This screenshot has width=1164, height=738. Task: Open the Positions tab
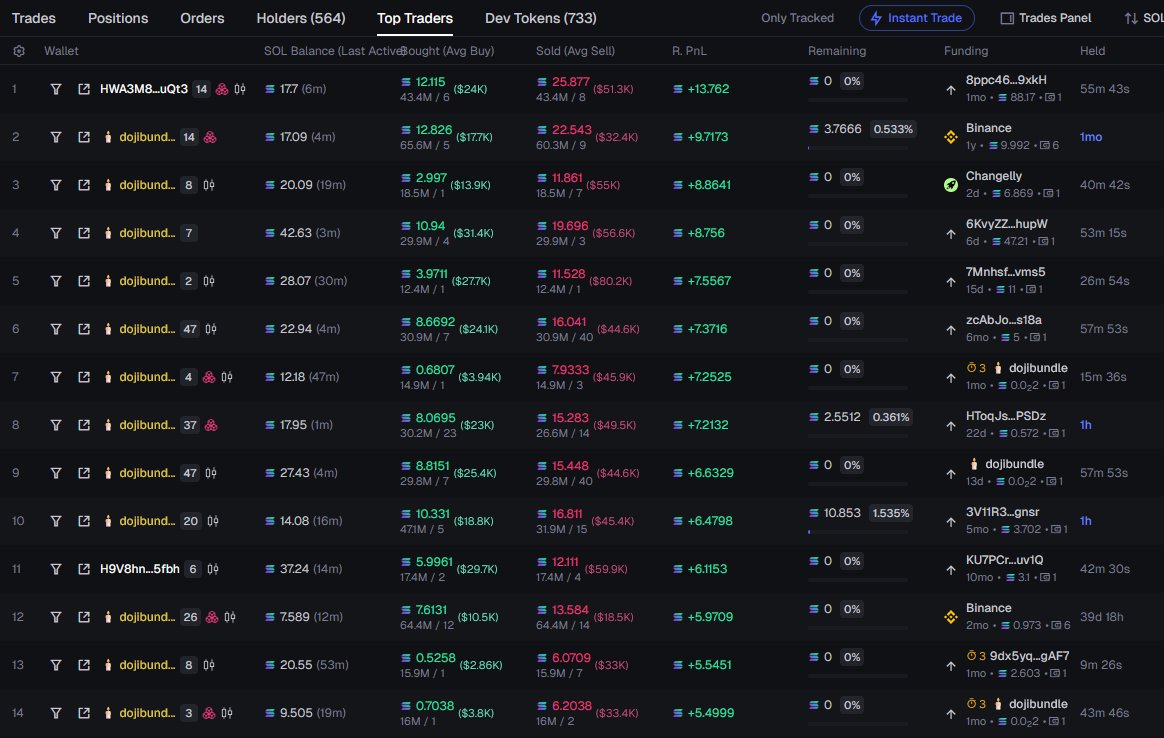(118, 18)
